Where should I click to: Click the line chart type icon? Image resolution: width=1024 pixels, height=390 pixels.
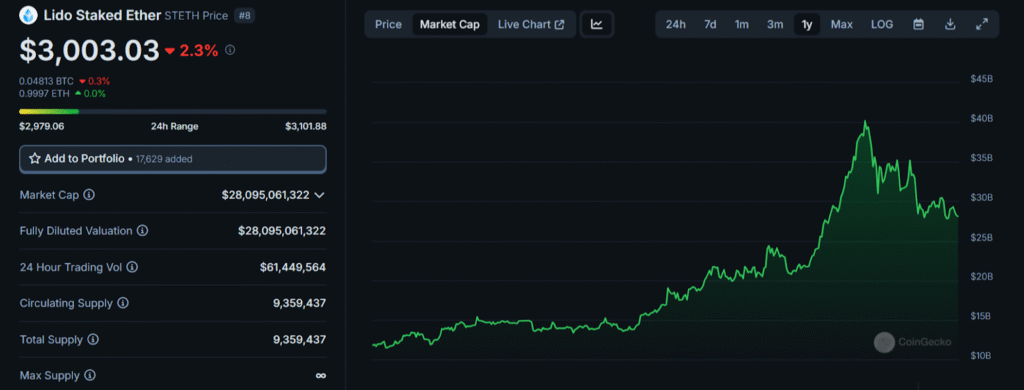596,24
